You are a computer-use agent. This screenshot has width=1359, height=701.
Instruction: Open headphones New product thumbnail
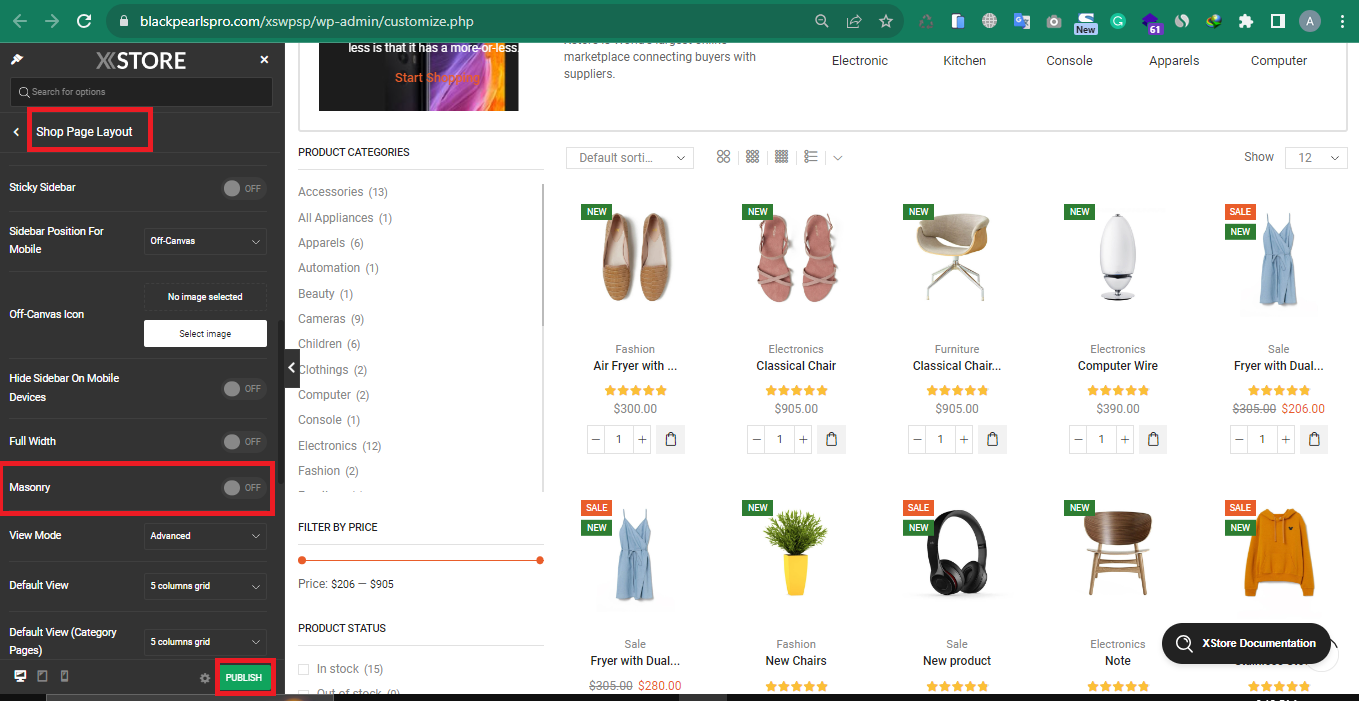(x=957, y=553)
